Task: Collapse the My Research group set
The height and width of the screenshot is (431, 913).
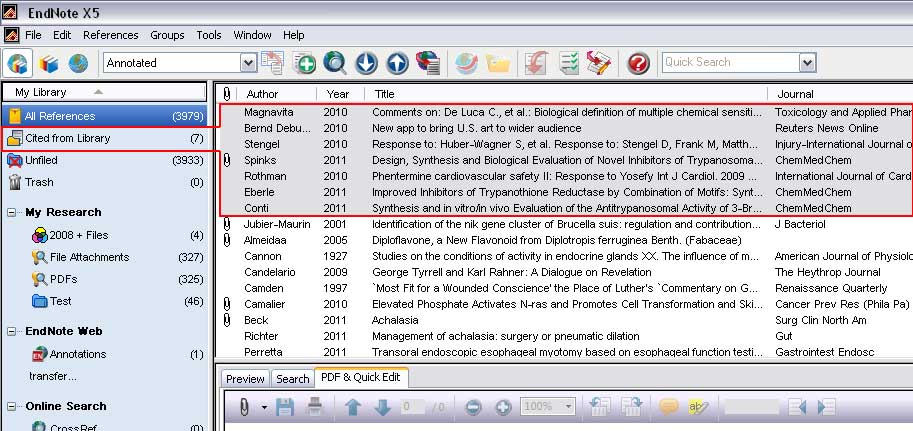Action: 11,213
